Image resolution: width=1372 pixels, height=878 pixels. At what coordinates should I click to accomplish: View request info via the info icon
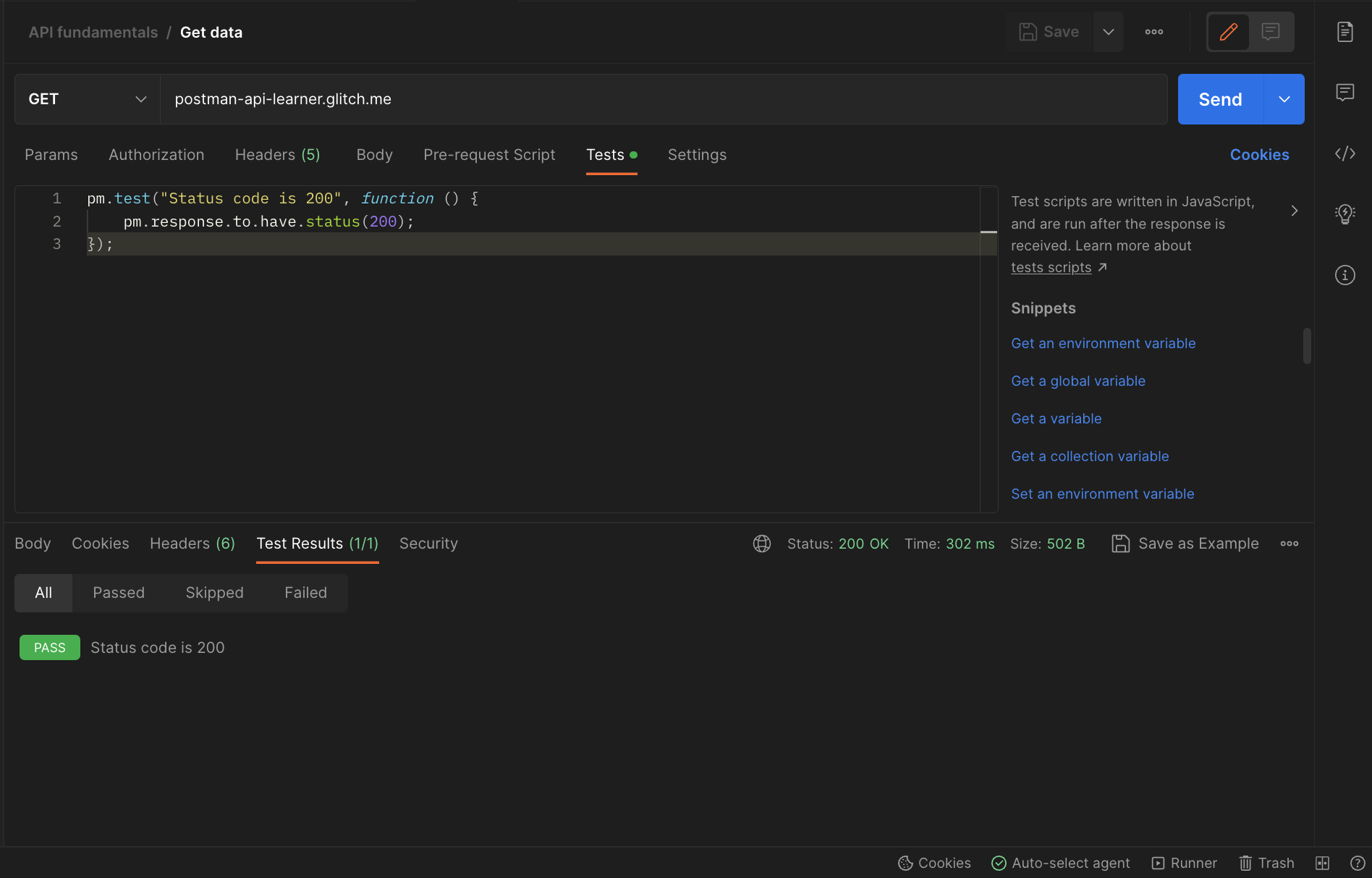pos(1345,274)
